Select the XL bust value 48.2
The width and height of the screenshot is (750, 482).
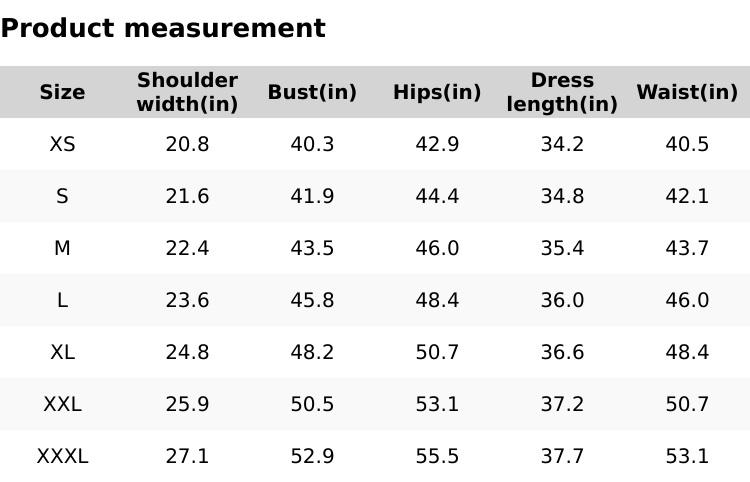(x=312, y=352)
